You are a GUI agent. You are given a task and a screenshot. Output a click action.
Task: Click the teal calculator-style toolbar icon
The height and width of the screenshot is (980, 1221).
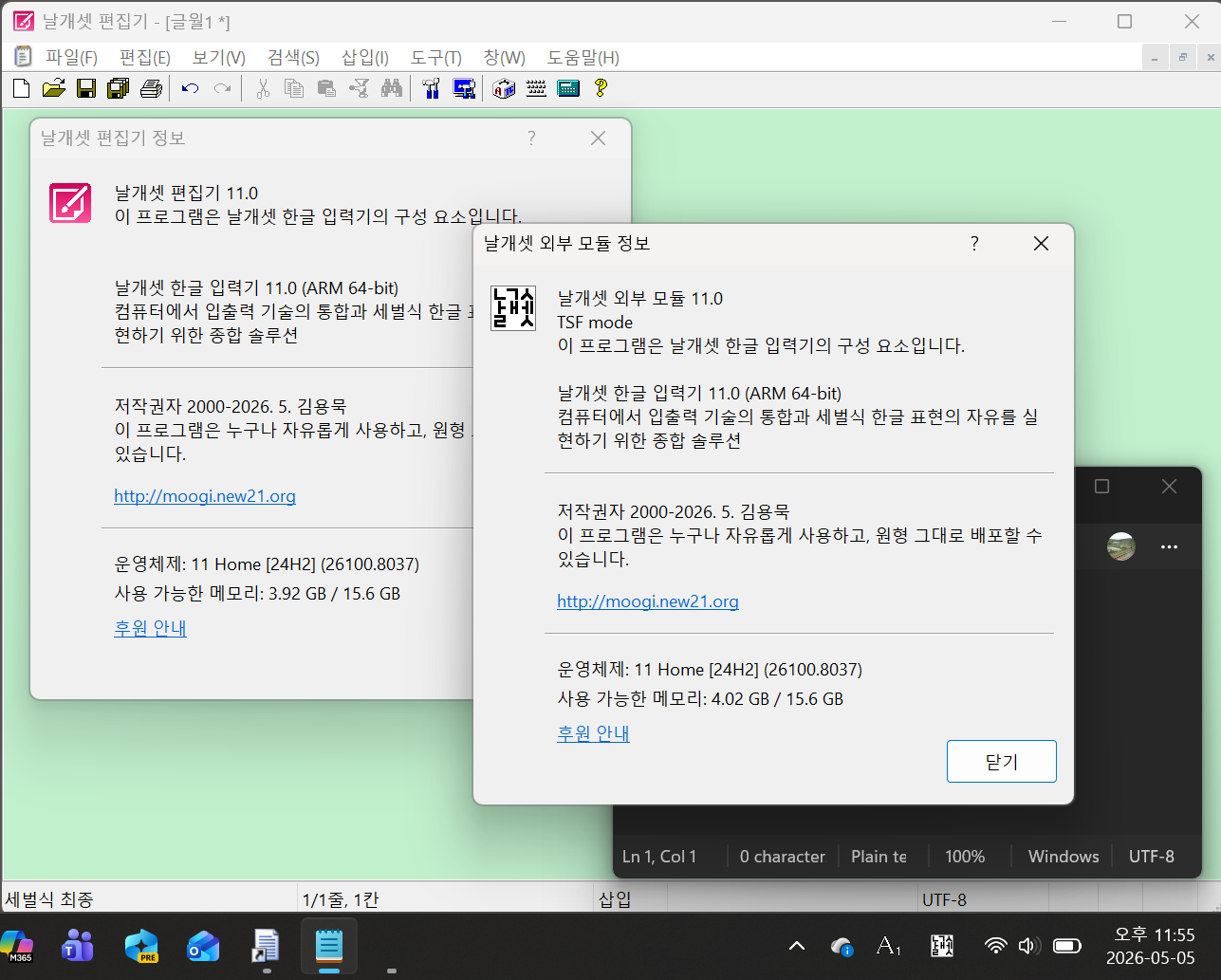(x=568, y=89)
